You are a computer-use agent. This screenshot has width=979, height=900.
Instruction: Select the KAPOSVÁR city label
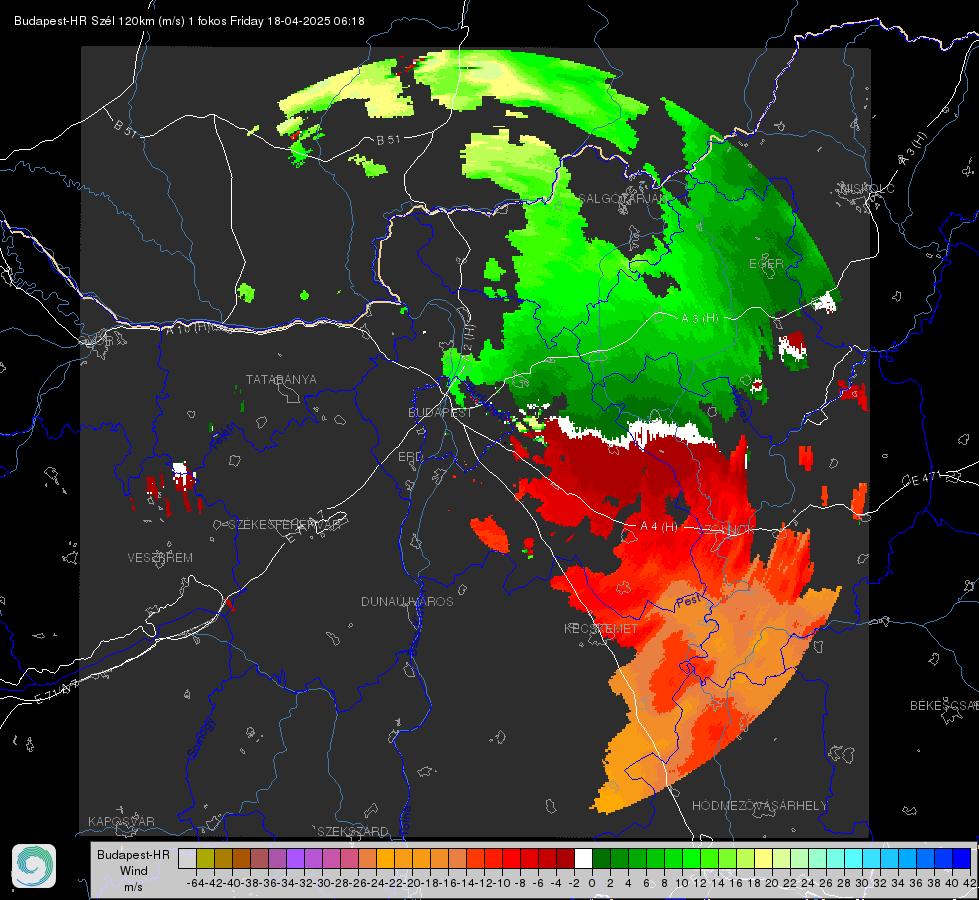121,821
